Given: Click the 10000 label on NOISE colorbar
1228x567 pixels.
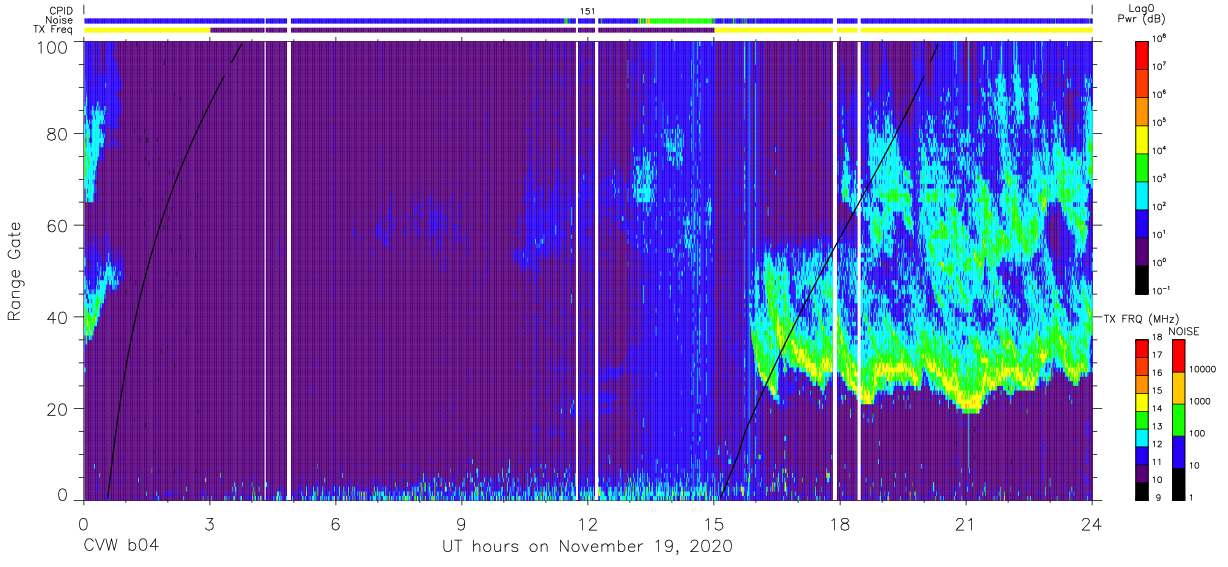Looking at the screenshot, I should point(1204,369).
